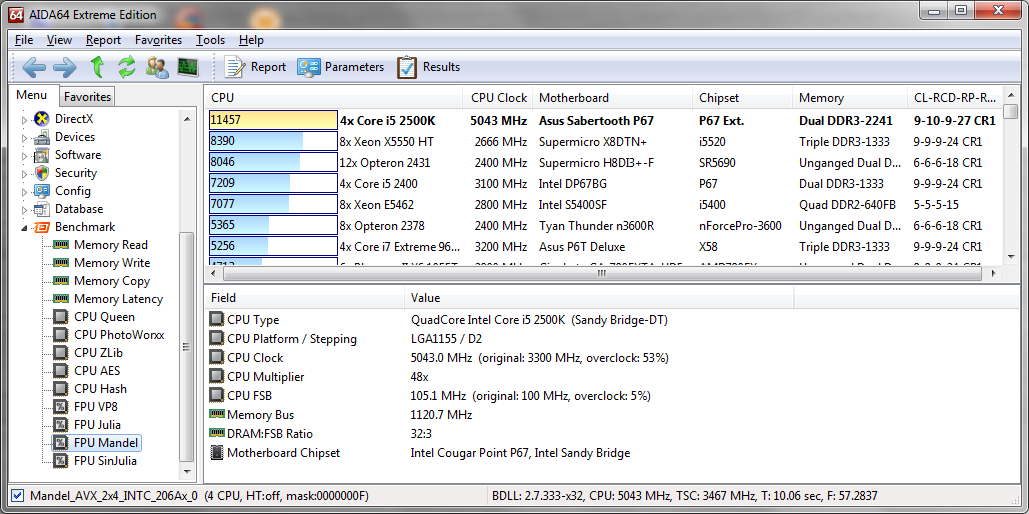The image size is (1029, 514).
Task: Click the Database icon in tree
Action: coord(41,209)
